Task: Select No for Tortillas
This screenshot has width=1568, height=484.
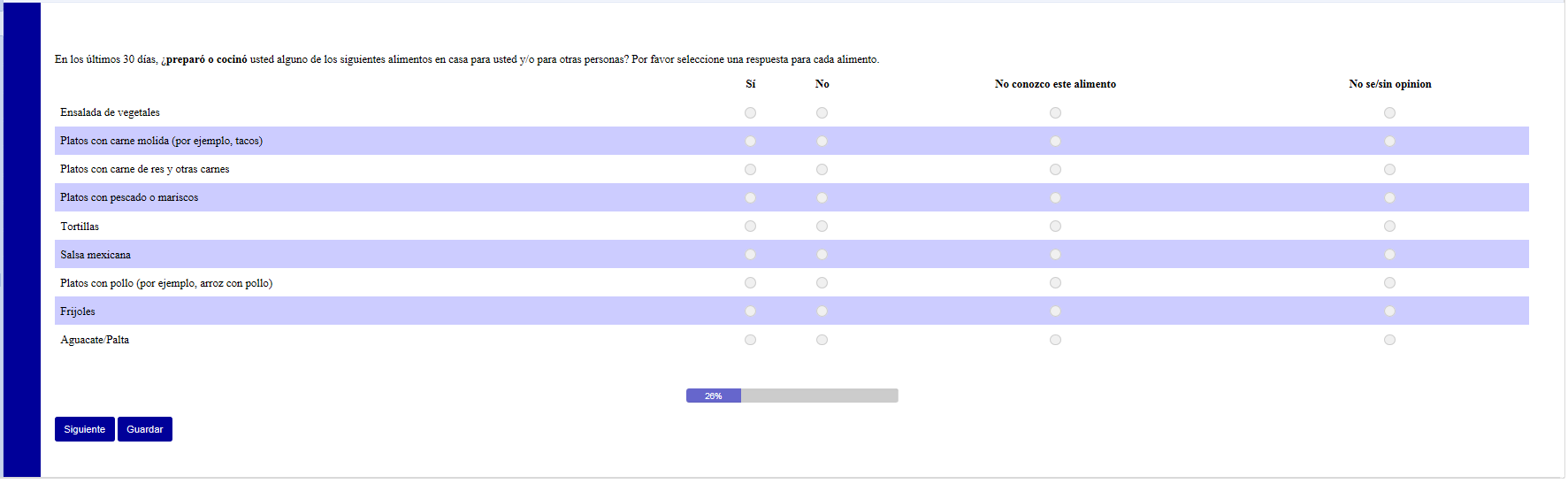Action: [822, 227]
